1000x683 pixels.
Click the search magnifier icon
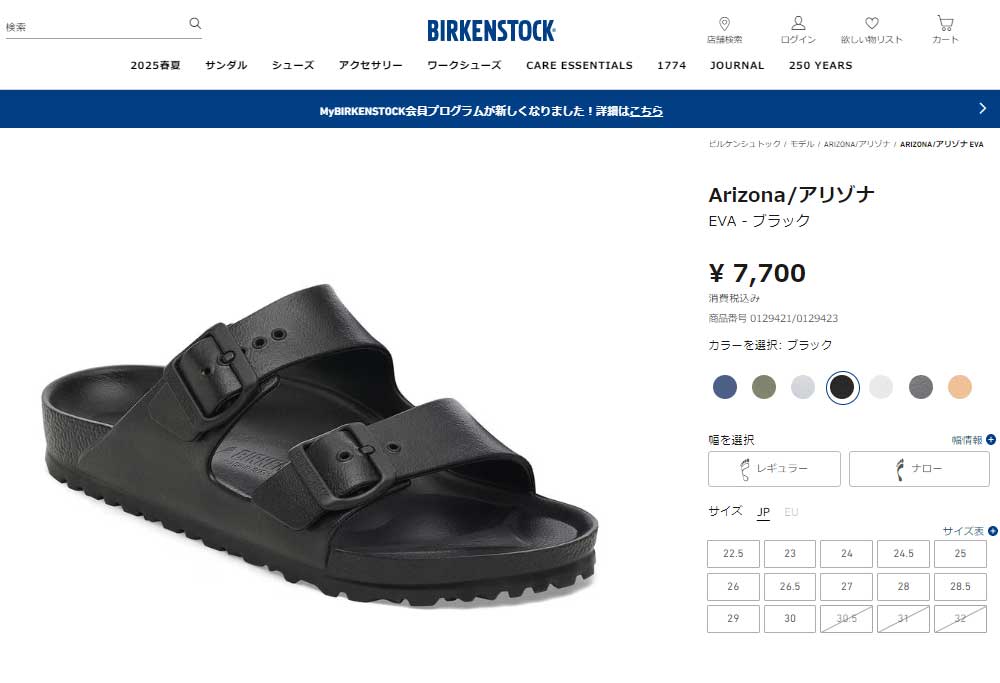(195, 24)
